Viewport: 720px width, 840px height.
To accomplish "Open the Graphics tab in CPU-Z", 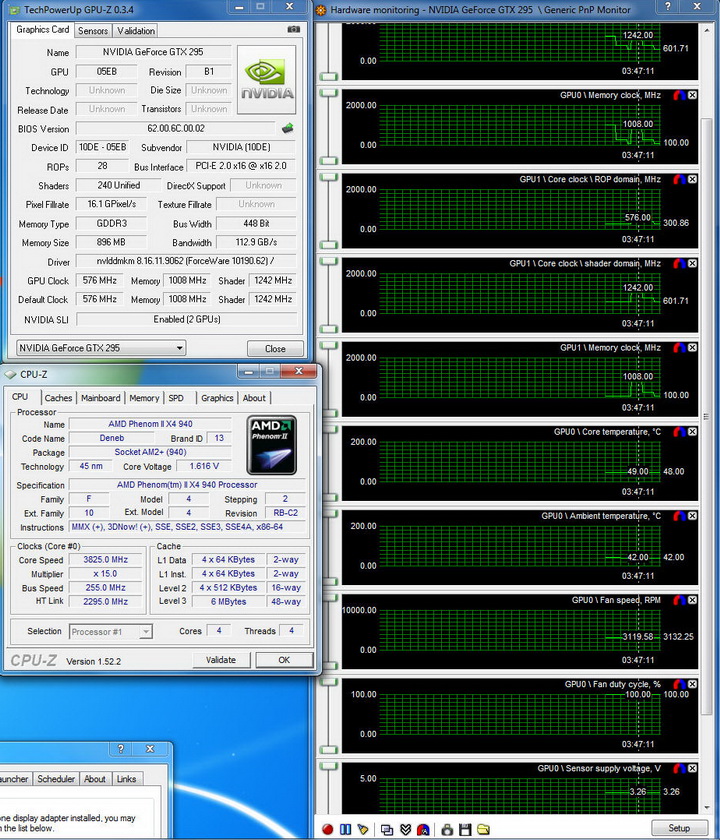I will click(217, 398).
